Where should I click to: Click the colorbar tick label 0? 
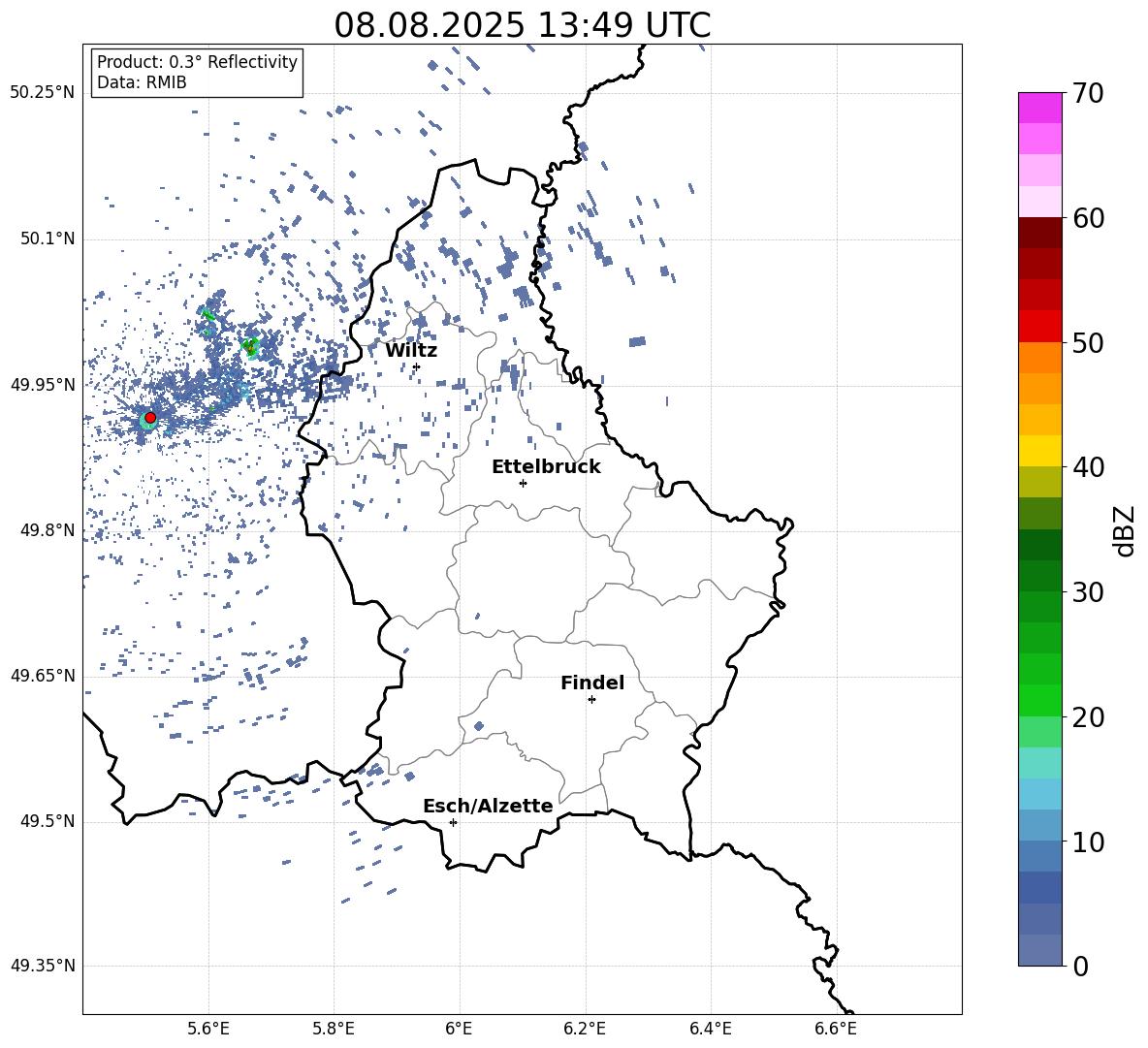(1081, 967)
